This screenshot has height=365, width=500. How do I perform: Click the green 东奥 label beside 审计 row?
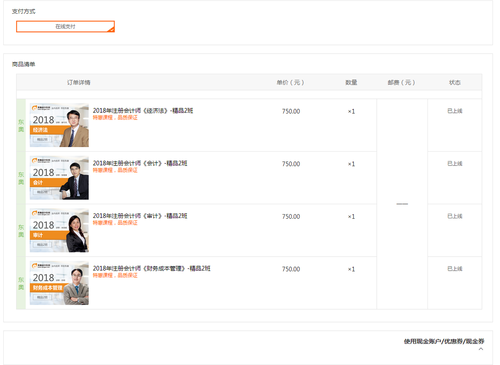(21, 231)
